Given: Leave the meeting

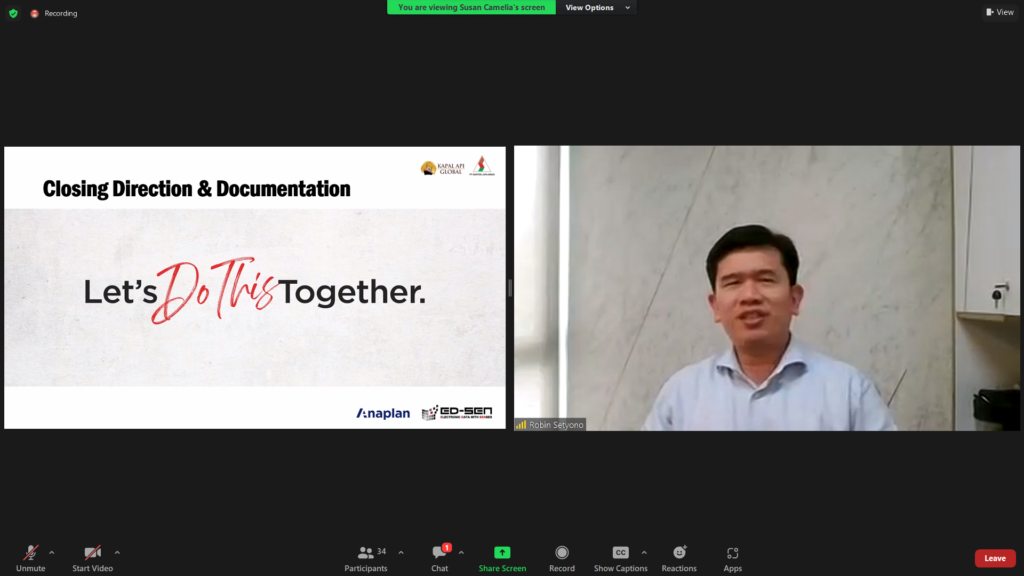Looking at the screenshot, I should pos(994,558).
